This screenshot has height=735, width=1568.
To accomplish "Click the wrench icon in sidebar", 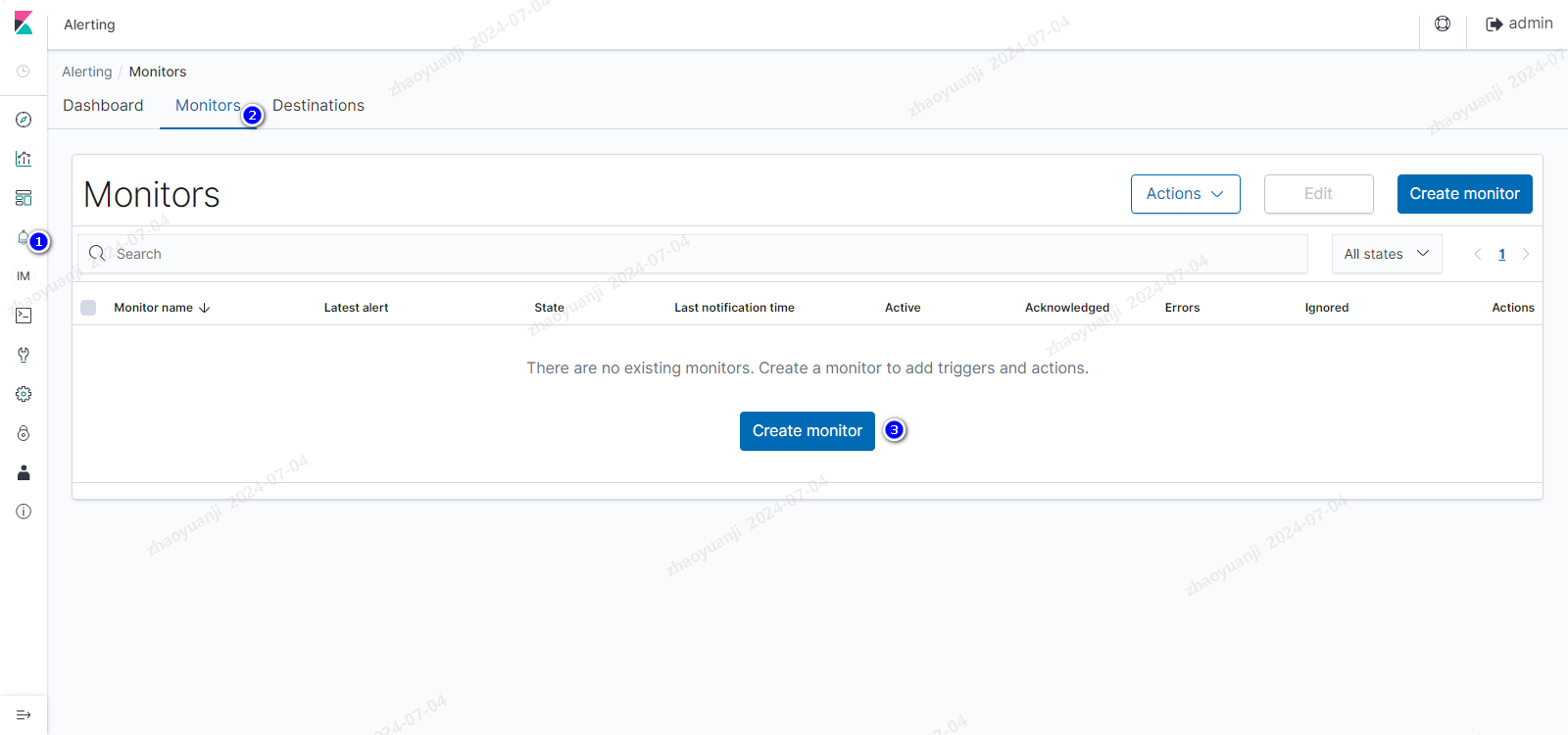I will pos(24,355).
